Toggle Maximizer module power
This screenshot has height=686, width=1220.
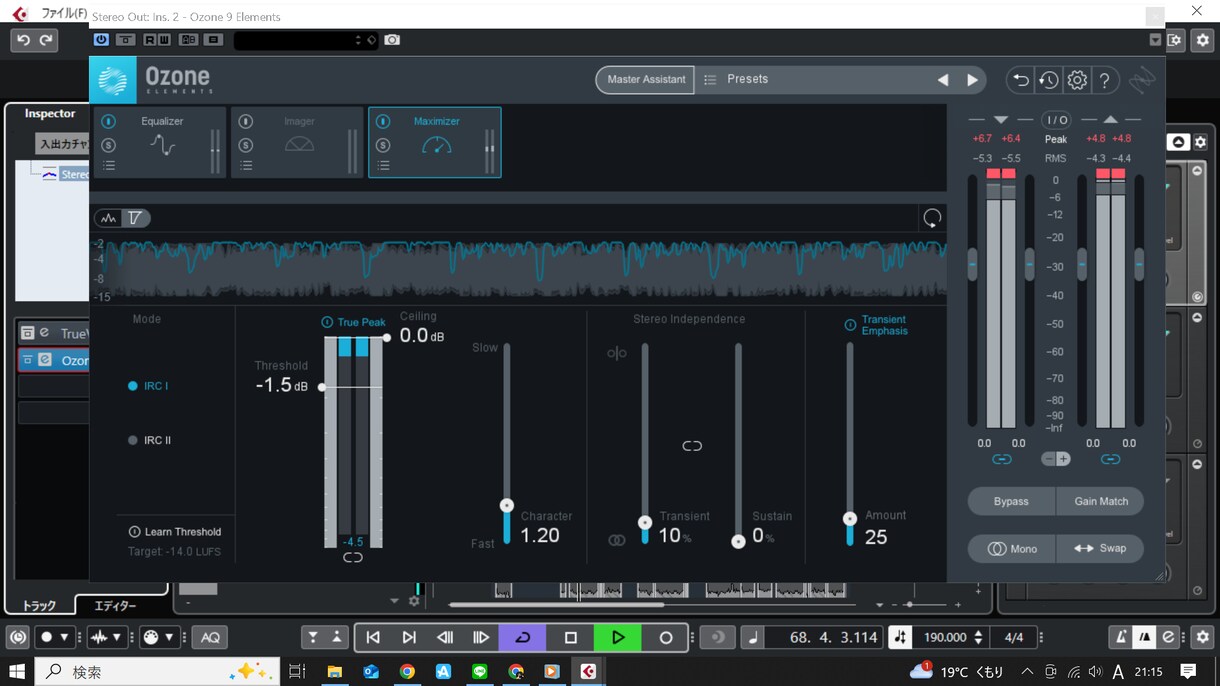point(382,122)
